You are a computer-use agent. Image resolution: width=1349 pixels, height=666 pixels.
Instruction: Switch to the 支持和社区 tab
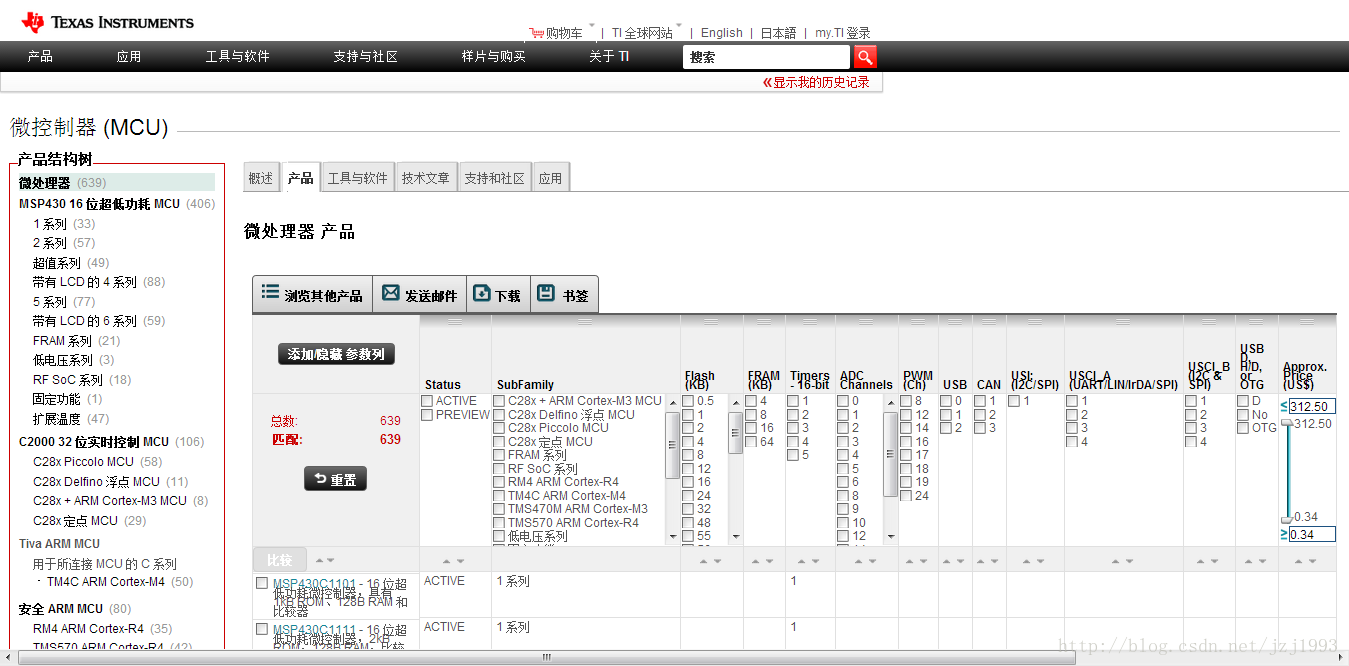pos(495,178)
